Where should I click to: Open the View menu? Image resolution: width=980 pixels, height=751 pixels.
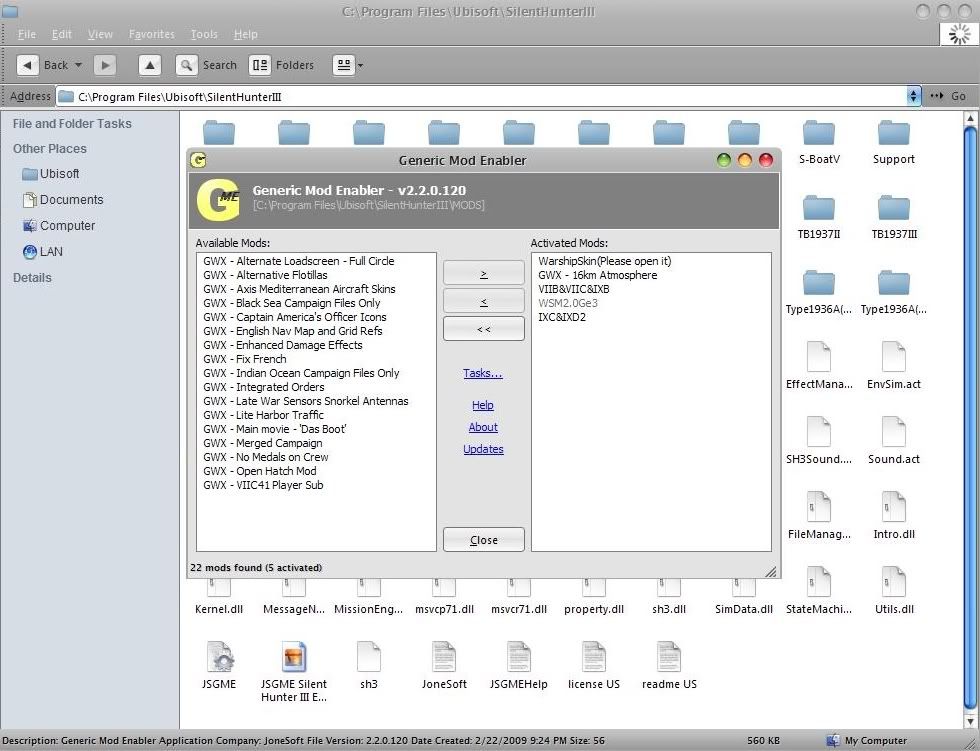(x=100, y=34)
